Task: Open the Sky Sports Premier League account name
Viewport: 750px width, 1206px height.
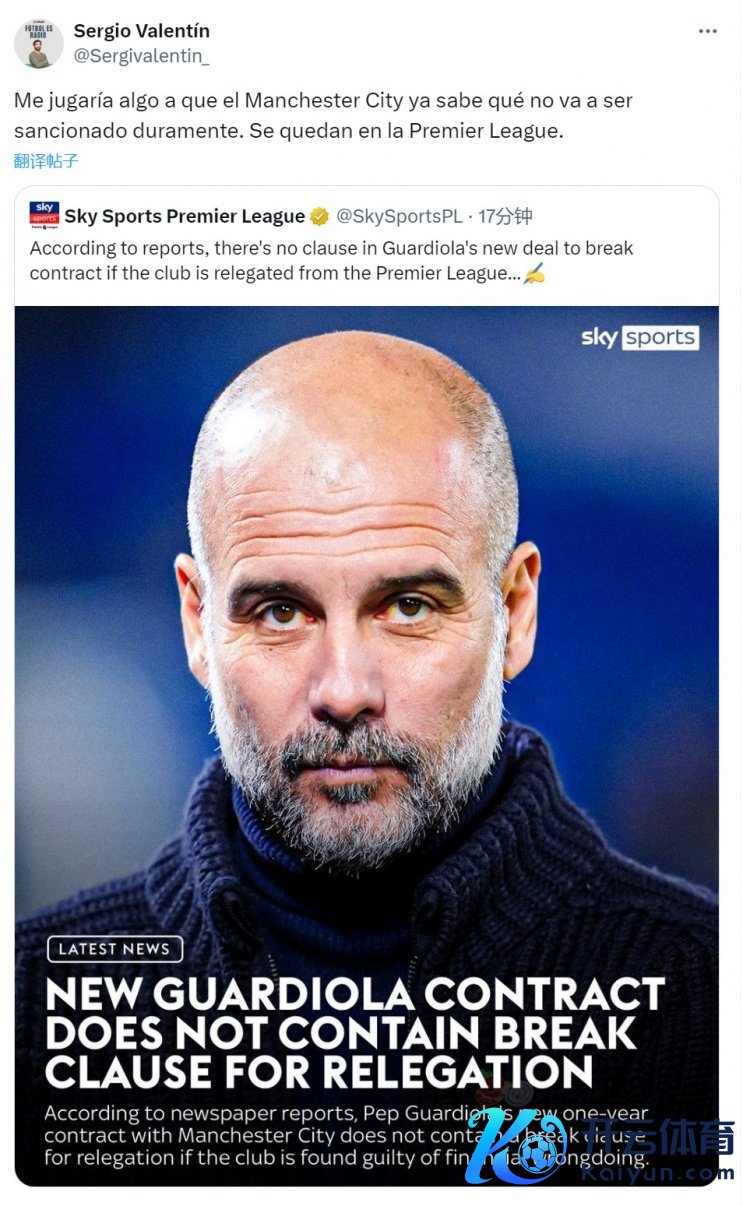Action: tap(185, 216)
